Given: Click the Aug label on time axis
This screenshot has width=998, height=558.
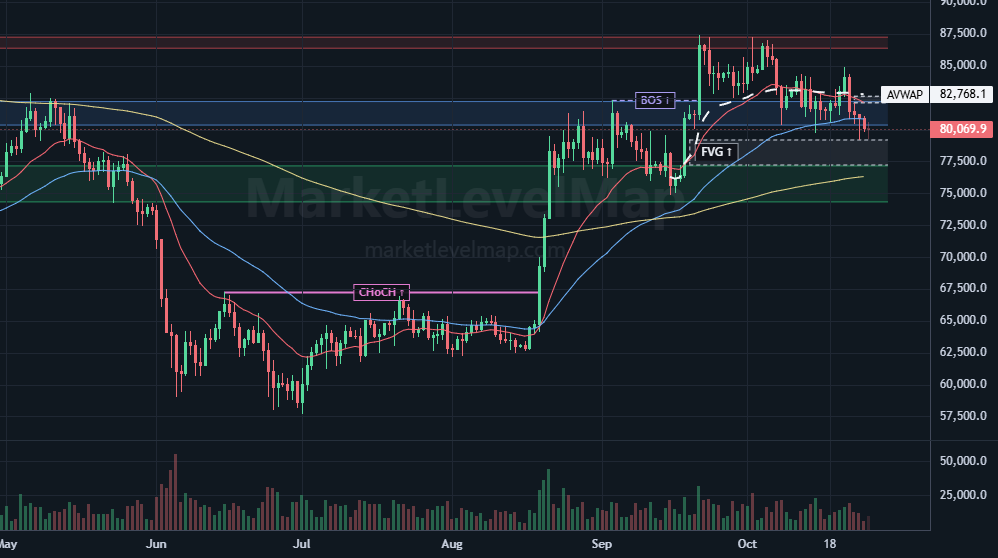Looking at the screenshot, I should coord(451,544).
